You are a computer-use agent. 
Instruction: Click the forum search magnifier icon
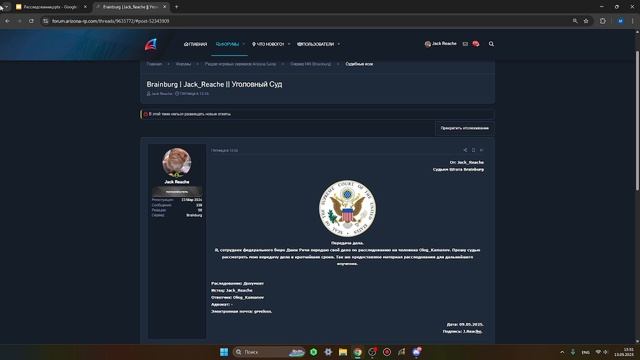(x=491, y=44)
